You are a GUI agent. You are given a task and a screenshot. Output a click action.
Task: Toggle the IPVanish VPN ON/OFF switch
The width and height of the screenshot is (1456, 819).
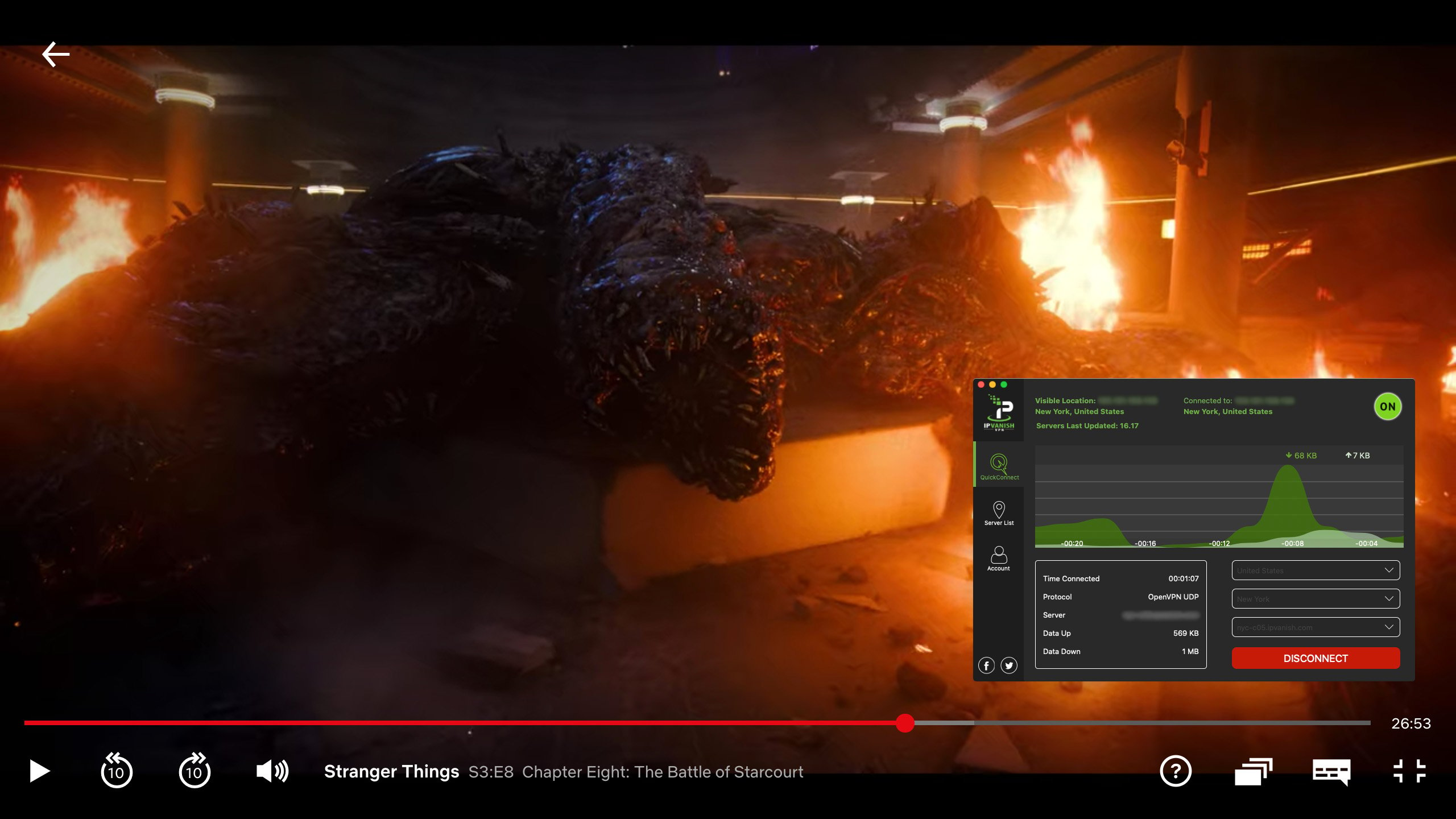point(1388,406)
